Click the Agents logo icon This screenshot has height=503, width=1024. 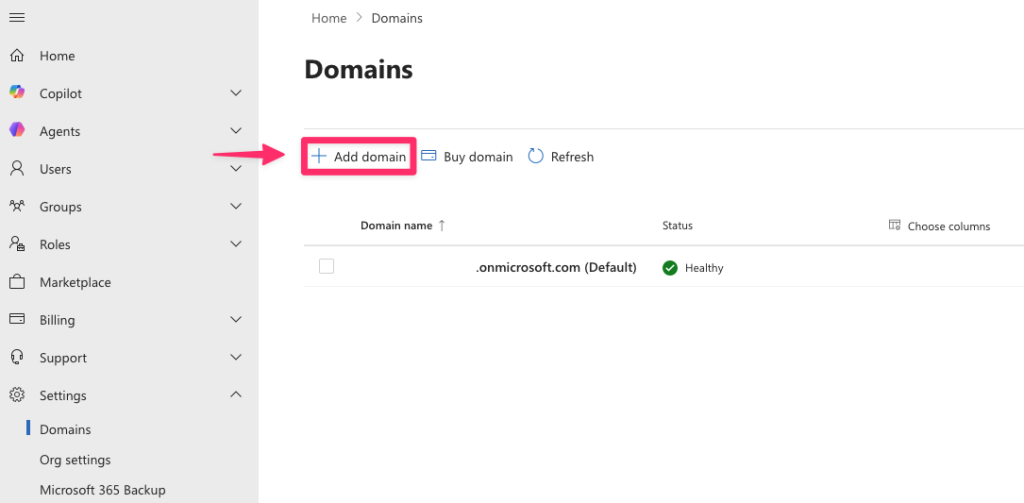[17, 131]
